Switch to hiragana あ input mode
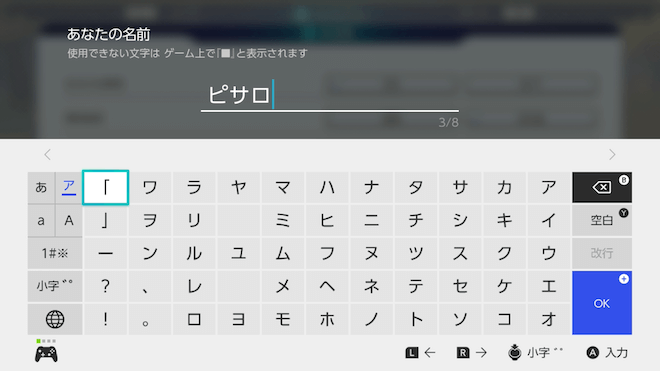This screenshot has width=660, height=371. tap(41, 187)
